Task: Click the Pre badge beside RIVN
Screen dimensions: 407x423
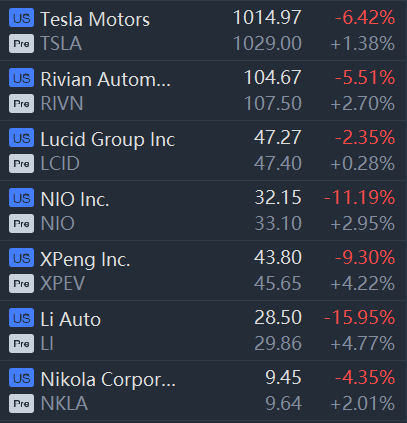Action: (x=21, y=104)
